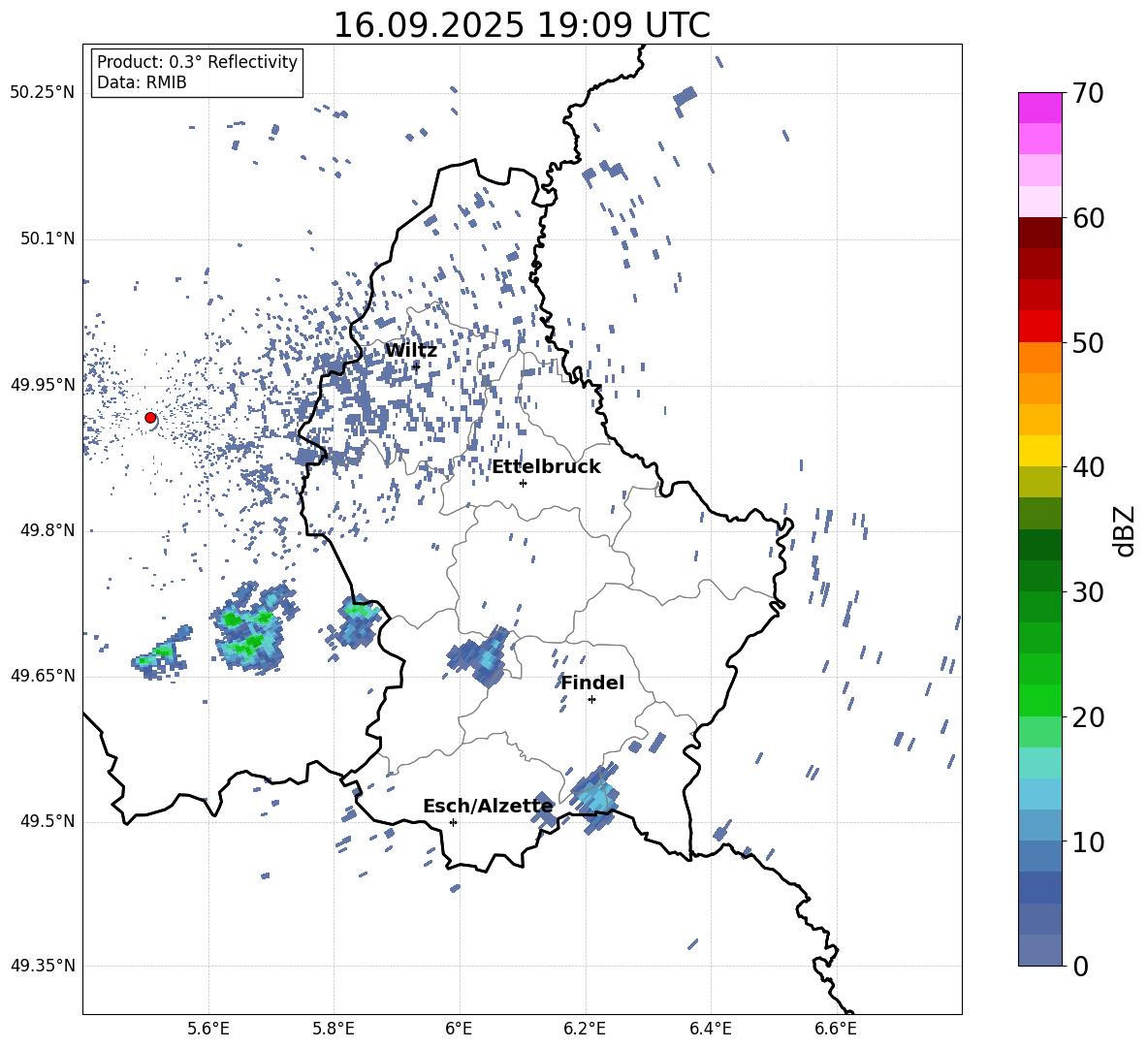Click the colorbar '60' tick label
1148x1048 pixels.
coord(1088,218)
